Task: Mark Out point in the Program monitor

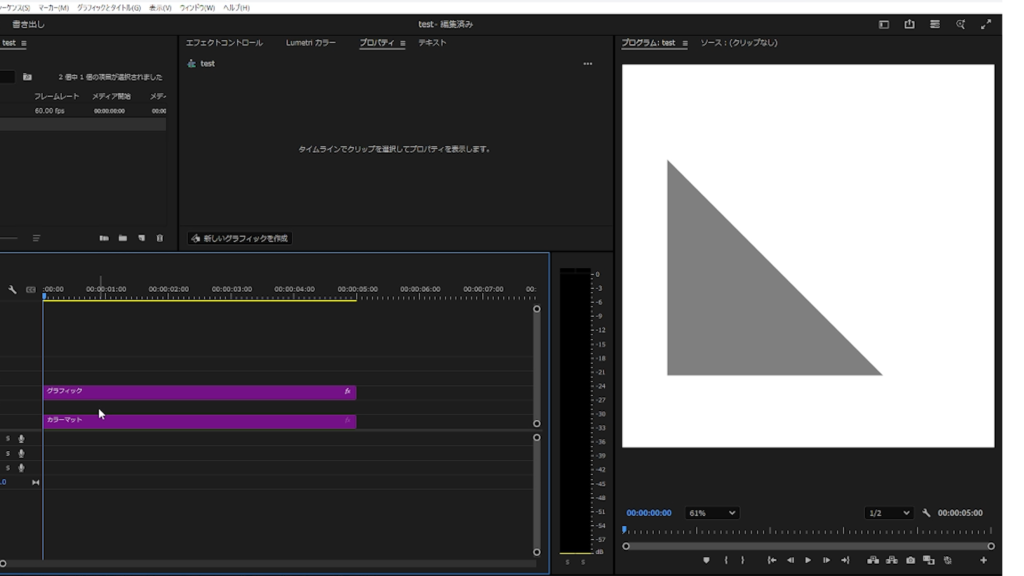Action: point(743,560)
